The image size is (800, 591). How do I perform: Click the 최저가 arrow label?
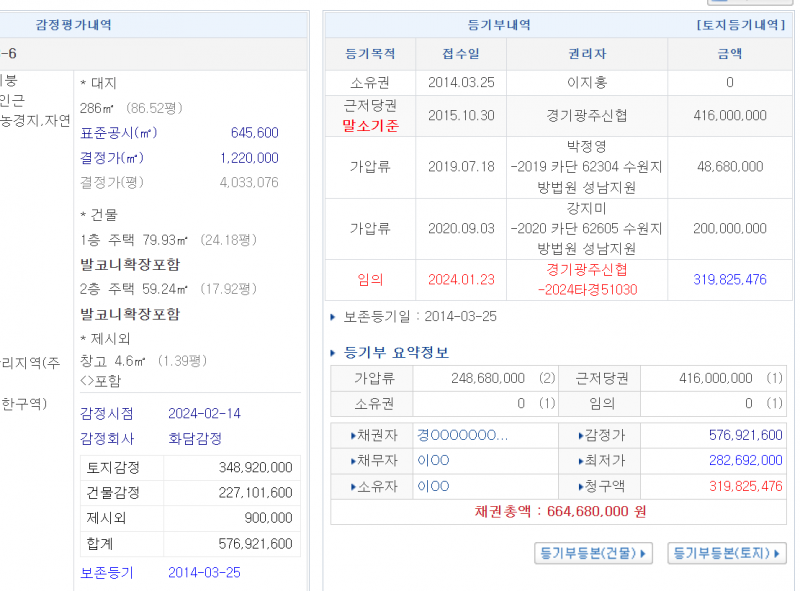coord(601,461)
